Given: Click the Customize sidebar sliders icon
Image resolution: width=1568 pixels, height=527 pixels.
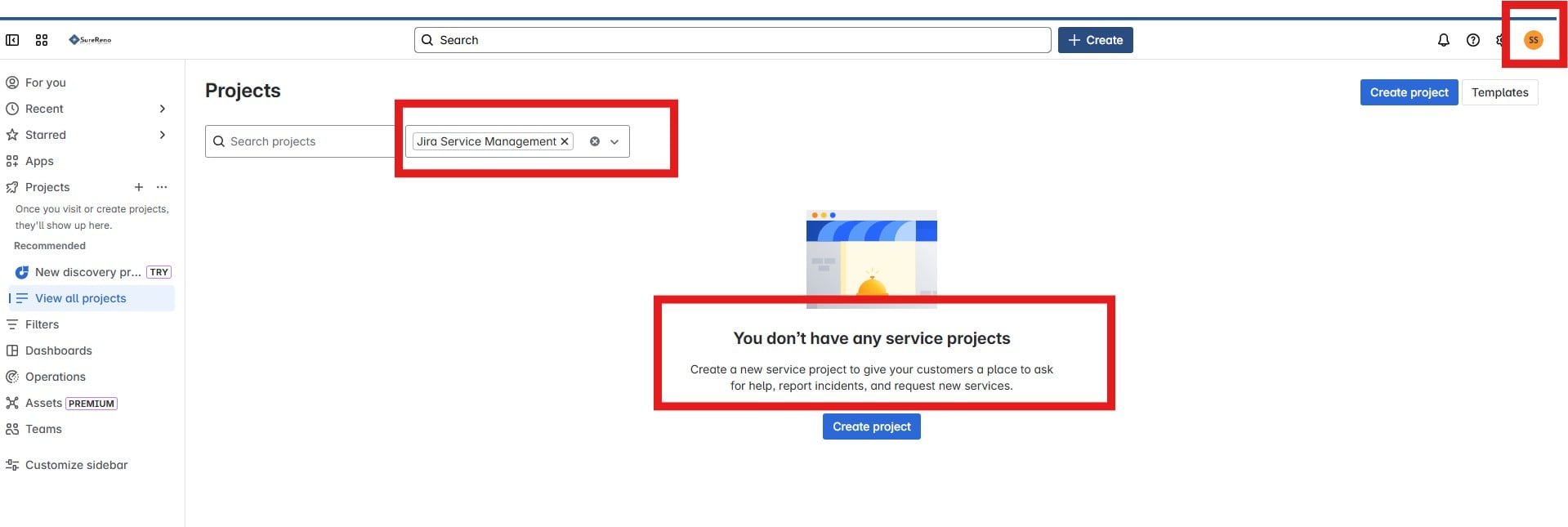Looking at the screenshot, I should 12,465.
